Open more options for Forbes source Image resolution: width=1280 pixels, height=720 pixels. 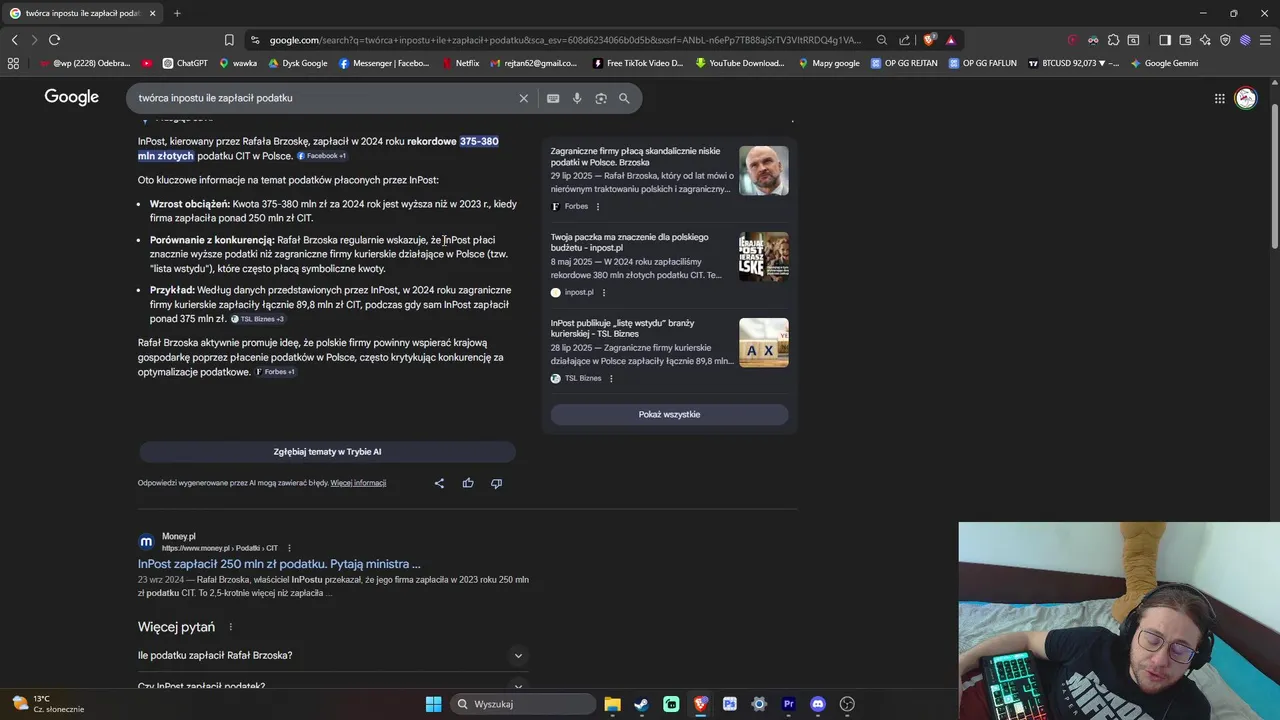(x=598, y=206)
